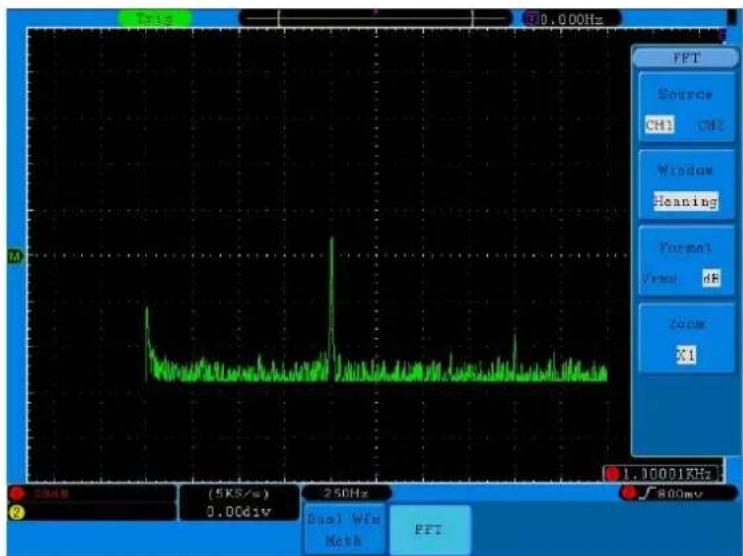Switch format to dB
The width and height of the screenshot is (743, 556).
[x=711, y=278]
